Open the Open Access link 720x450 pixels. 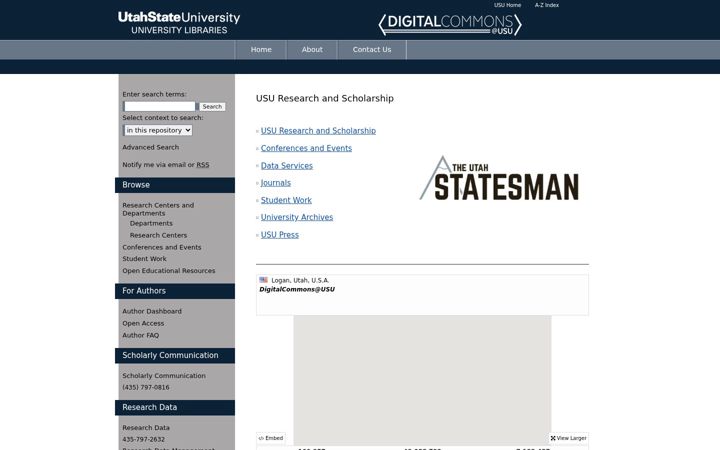click(143, 323)
